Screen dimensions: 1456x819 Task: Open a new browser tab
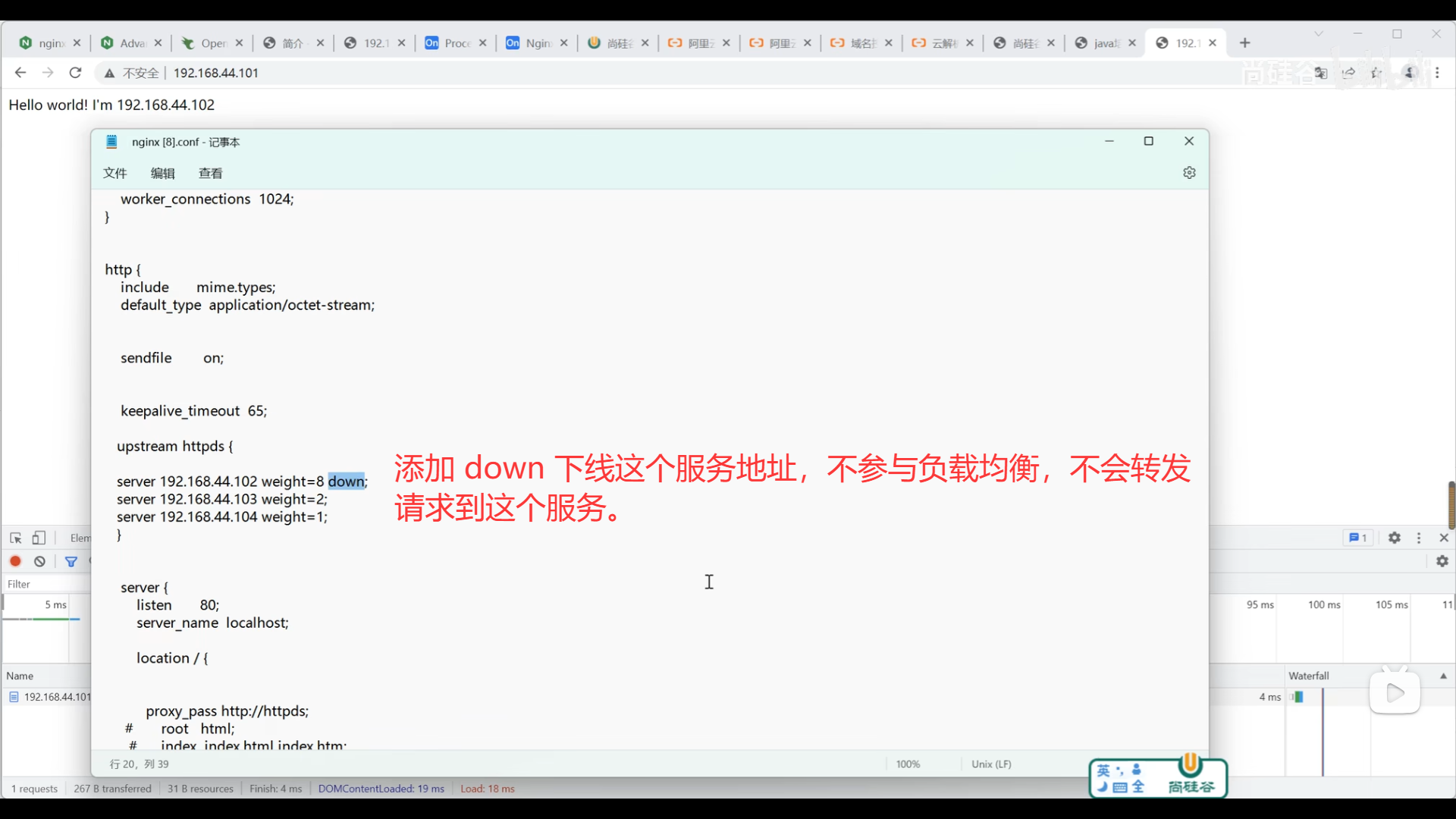1244,43
